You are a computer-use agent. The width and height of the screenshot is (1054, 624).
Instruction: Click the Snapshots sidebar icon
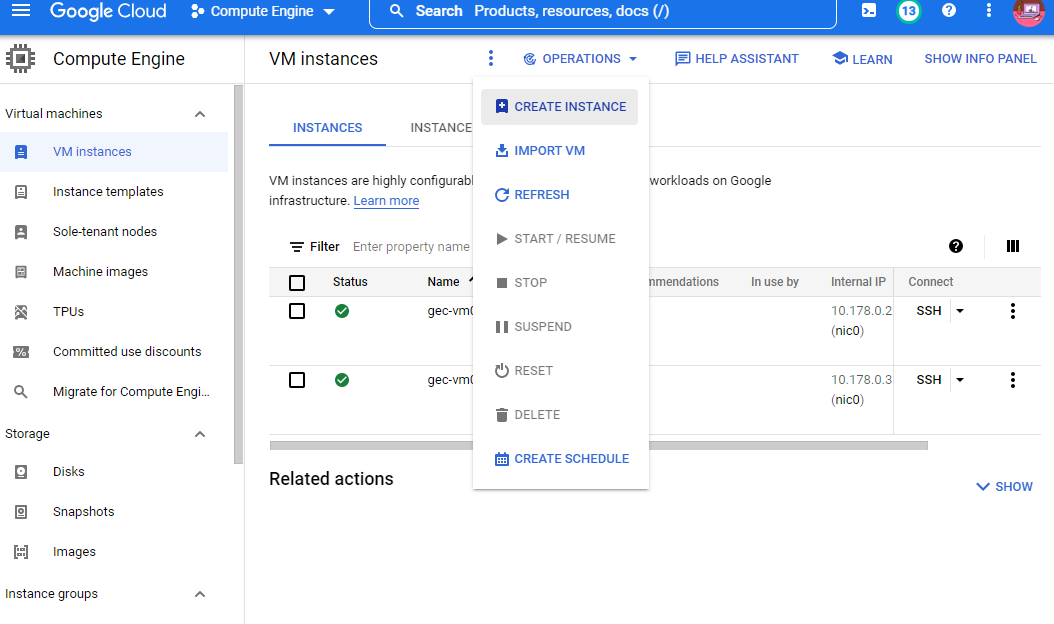(21, 512)
